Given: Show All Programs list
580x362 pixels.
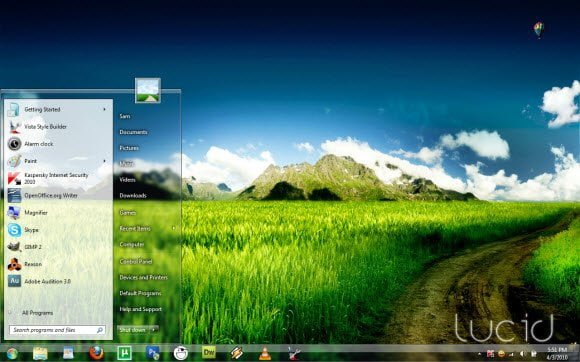Looking at the screenshot, I should point(37,313).
